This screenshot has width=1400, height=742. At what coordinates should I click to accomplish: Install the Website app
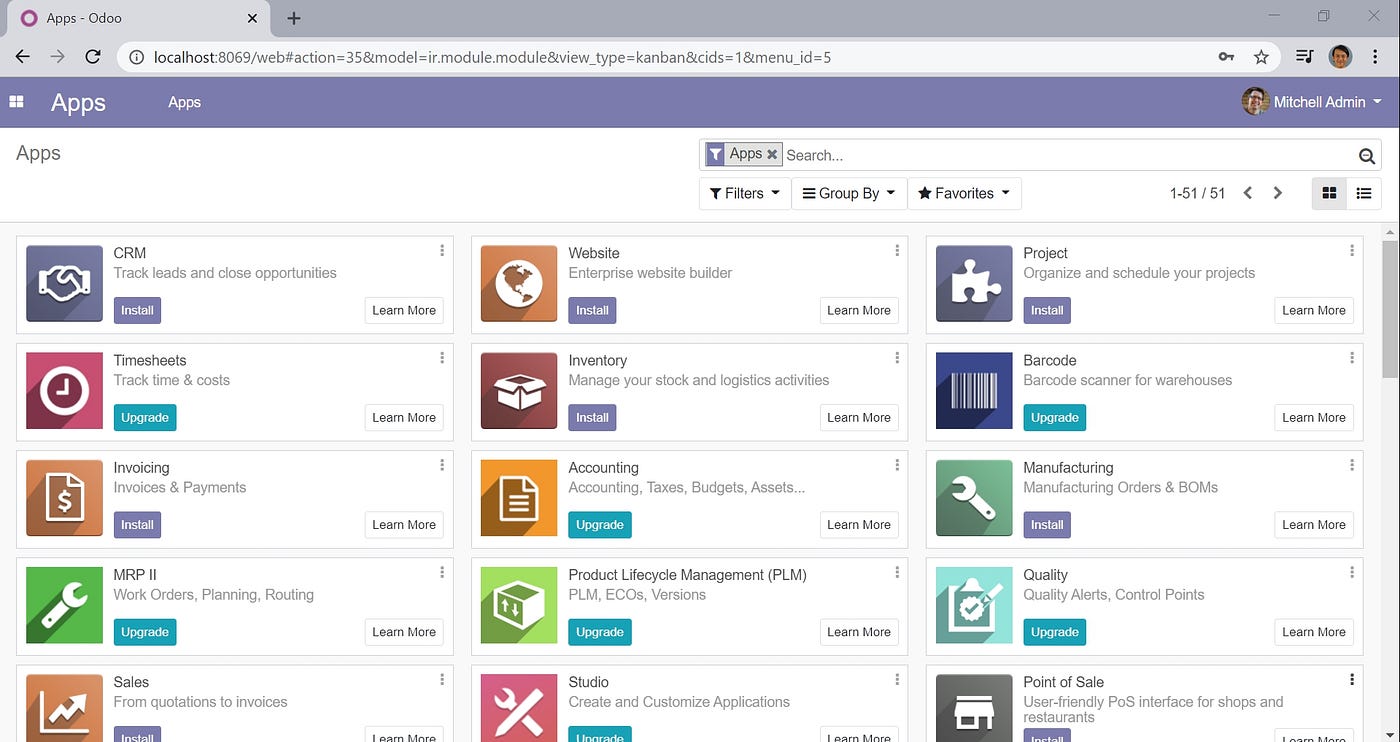[592, 310]
